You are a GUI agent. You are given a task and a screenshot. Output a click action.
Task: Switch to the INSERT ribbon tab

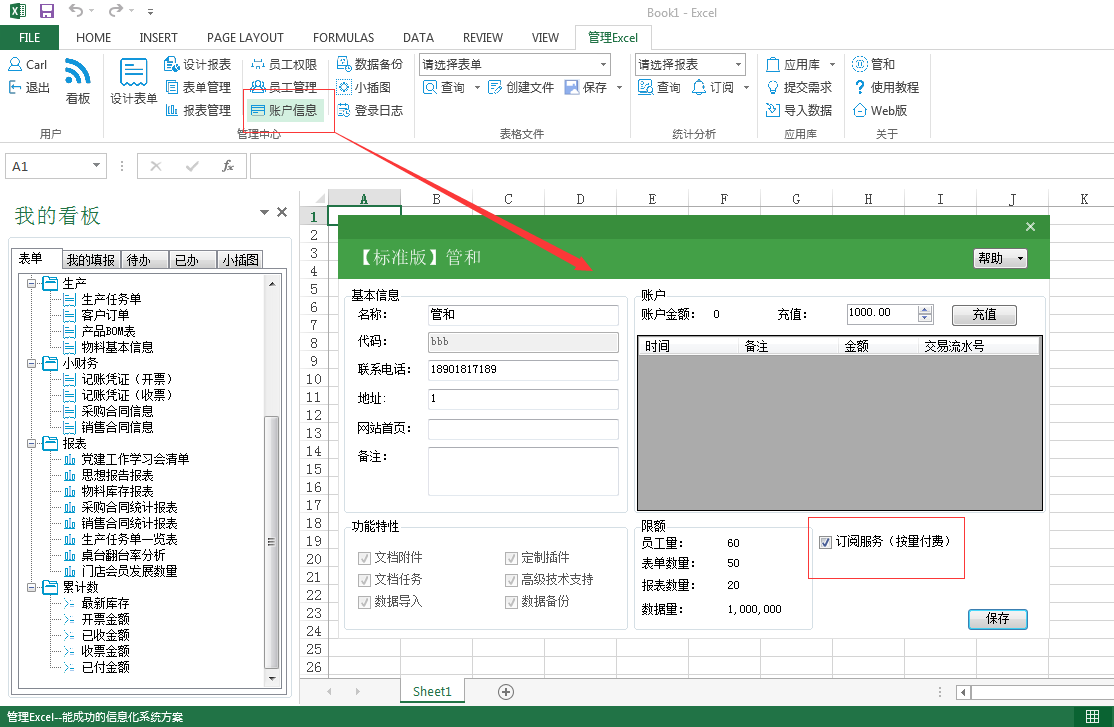(x=158, y=38)
